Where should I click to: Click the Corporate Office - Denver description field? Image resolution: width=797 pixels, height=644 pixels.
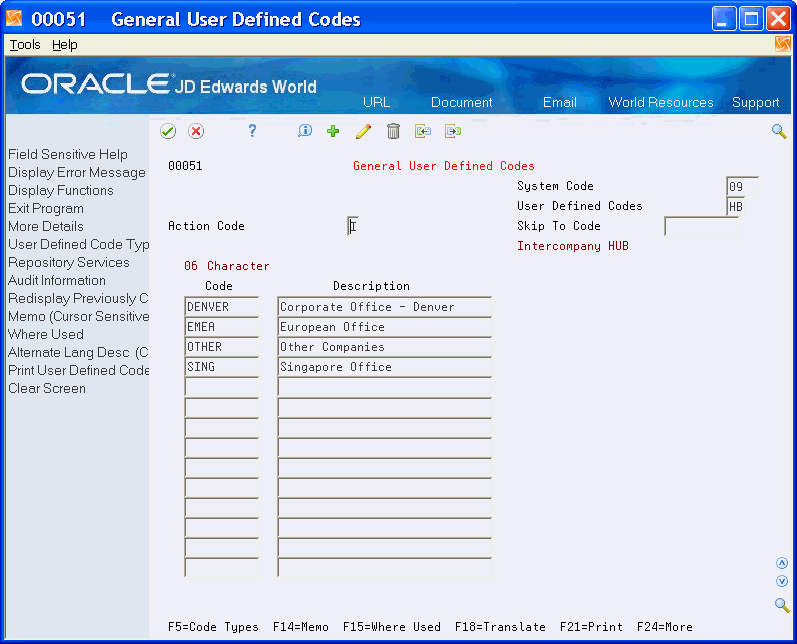(384, 306)
